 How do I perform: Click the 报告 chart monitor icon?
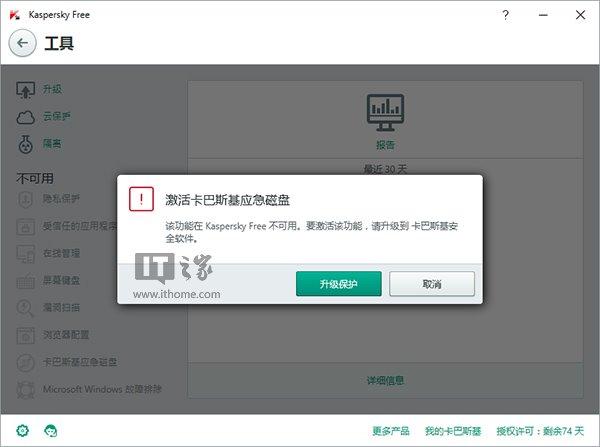(385, 113)
